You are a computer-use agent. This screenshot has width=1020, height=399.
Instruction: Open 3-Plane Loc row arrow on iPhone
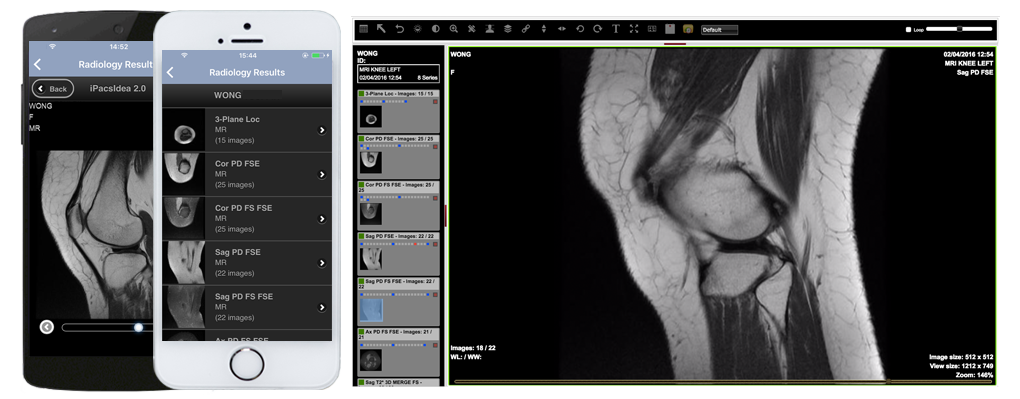tap(321, 130)
